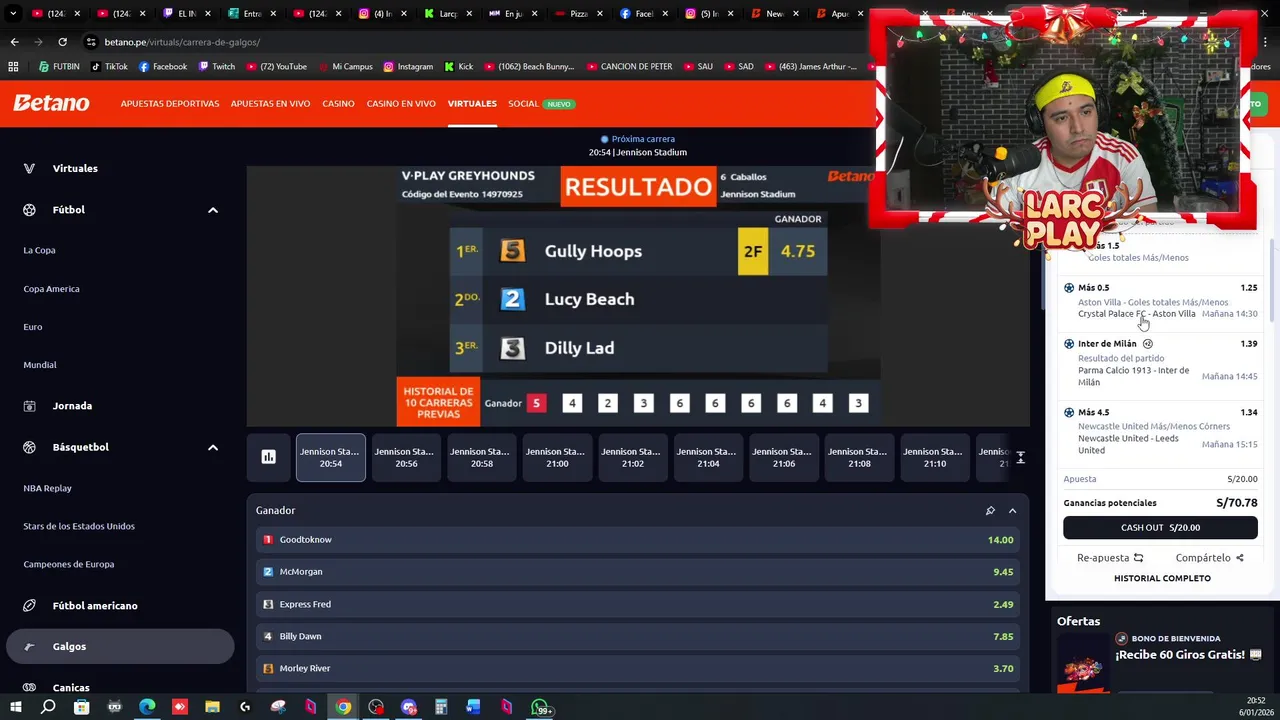Screen dimensions: 1280x720
Task: Open Campeones de Europa in the sidebar
Action: pyautogui.click(x=68, y=564)
